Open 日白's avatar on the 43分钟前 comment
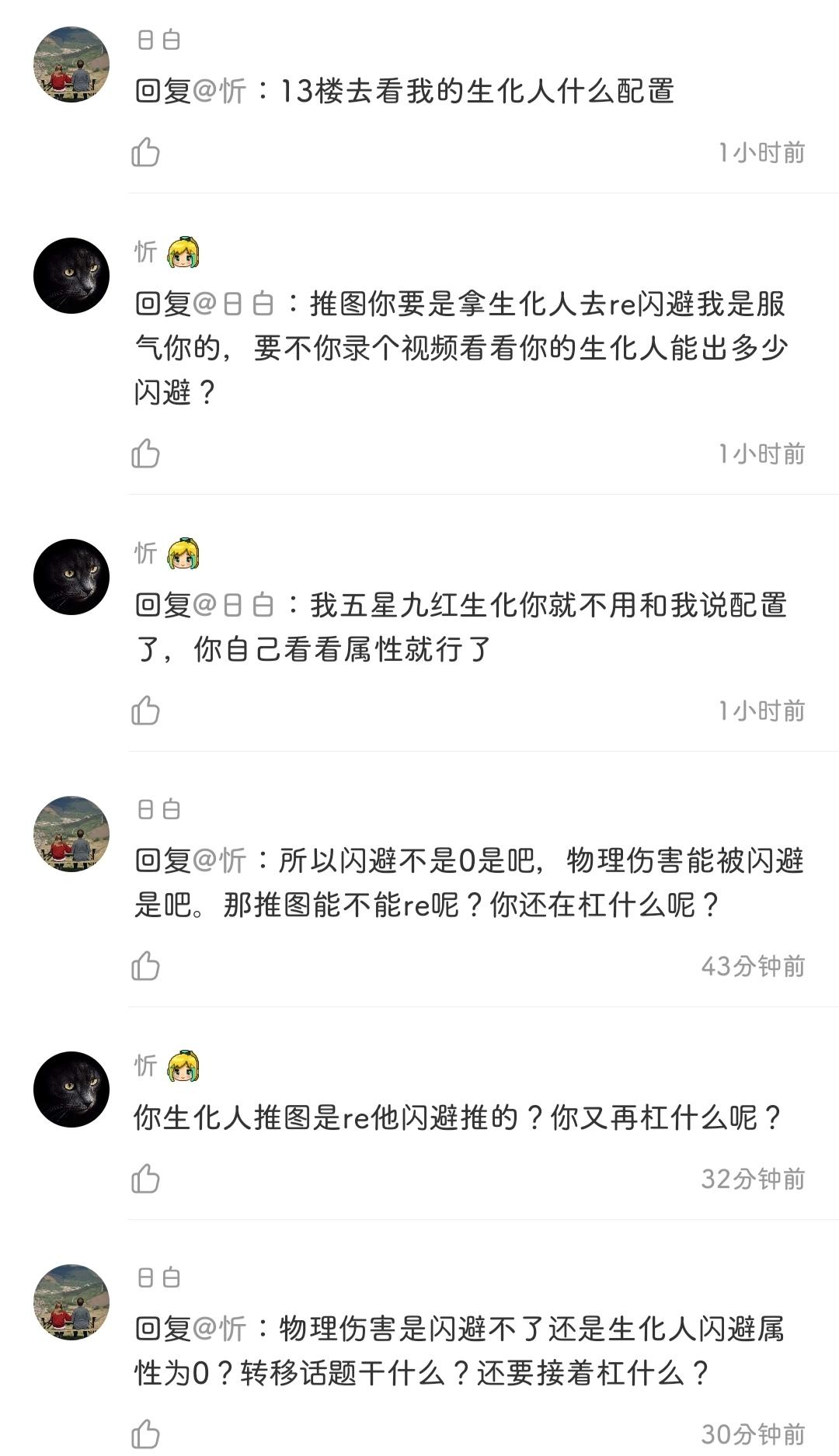This screenshot has height=1456, width=839. click(71, 834)
